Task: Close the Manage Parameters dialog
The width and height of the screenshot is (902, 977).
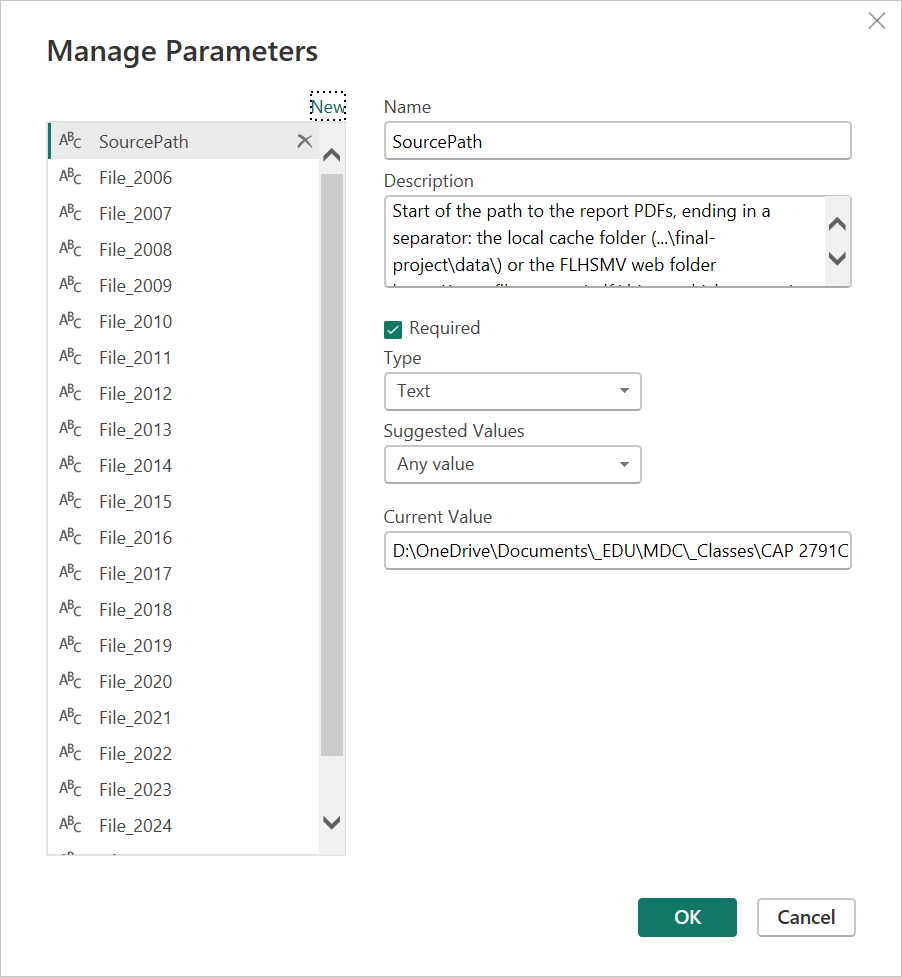Action: click(x=876, y=21)
